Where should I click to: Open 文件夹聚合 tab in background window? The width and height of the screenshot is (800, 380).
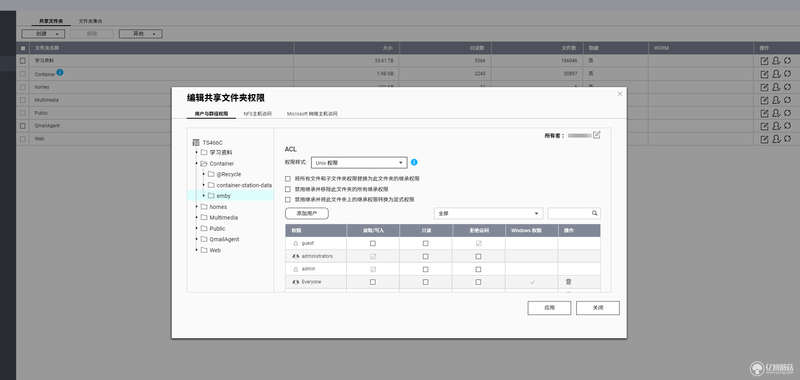[x=90, y=21]
